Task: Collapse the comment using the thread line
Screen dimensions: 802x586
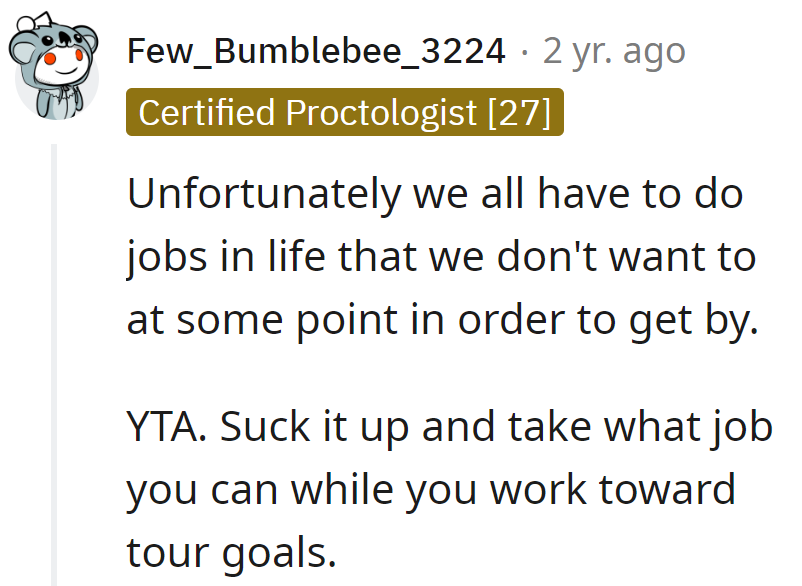Action: 54,360
